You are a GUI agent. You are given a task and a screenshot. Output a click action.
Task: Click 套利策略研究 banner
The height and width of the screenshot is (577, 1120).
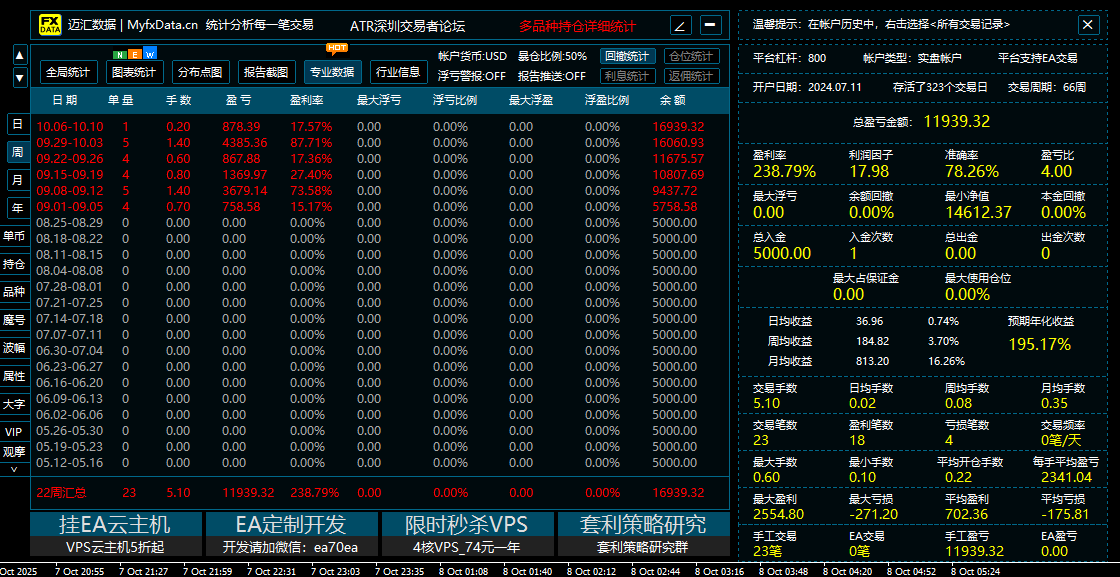click(644, 533)
